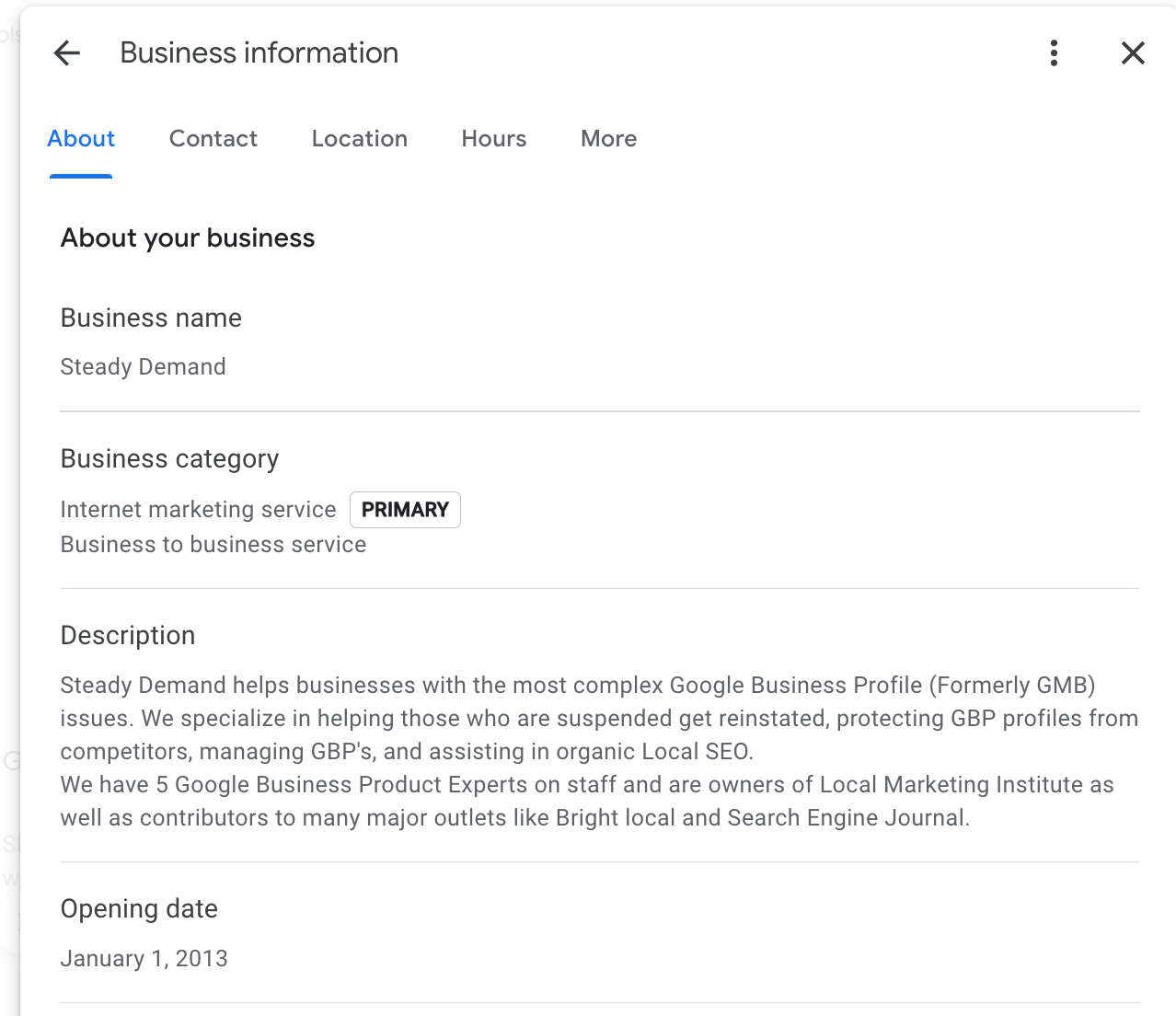Click the January 1, 2013 opening date
The image size is (1176, 1016).
pyautogui.click(x=144, y=959)
